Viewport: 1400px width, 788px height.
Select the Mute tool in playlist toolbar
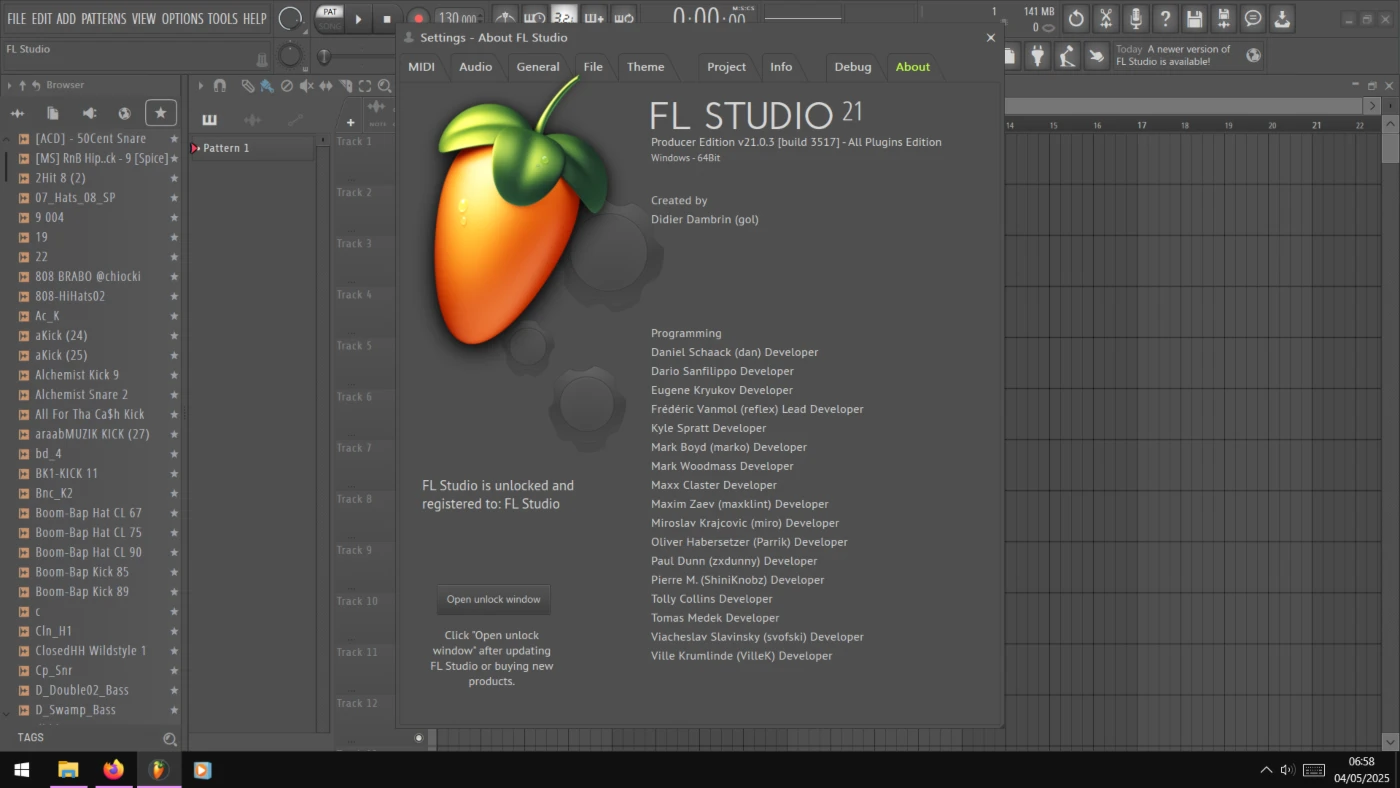click(306, 86)
